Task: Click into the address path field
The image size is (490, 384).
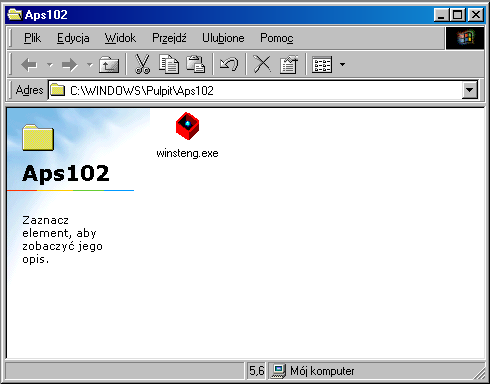Action: point(255,90)
